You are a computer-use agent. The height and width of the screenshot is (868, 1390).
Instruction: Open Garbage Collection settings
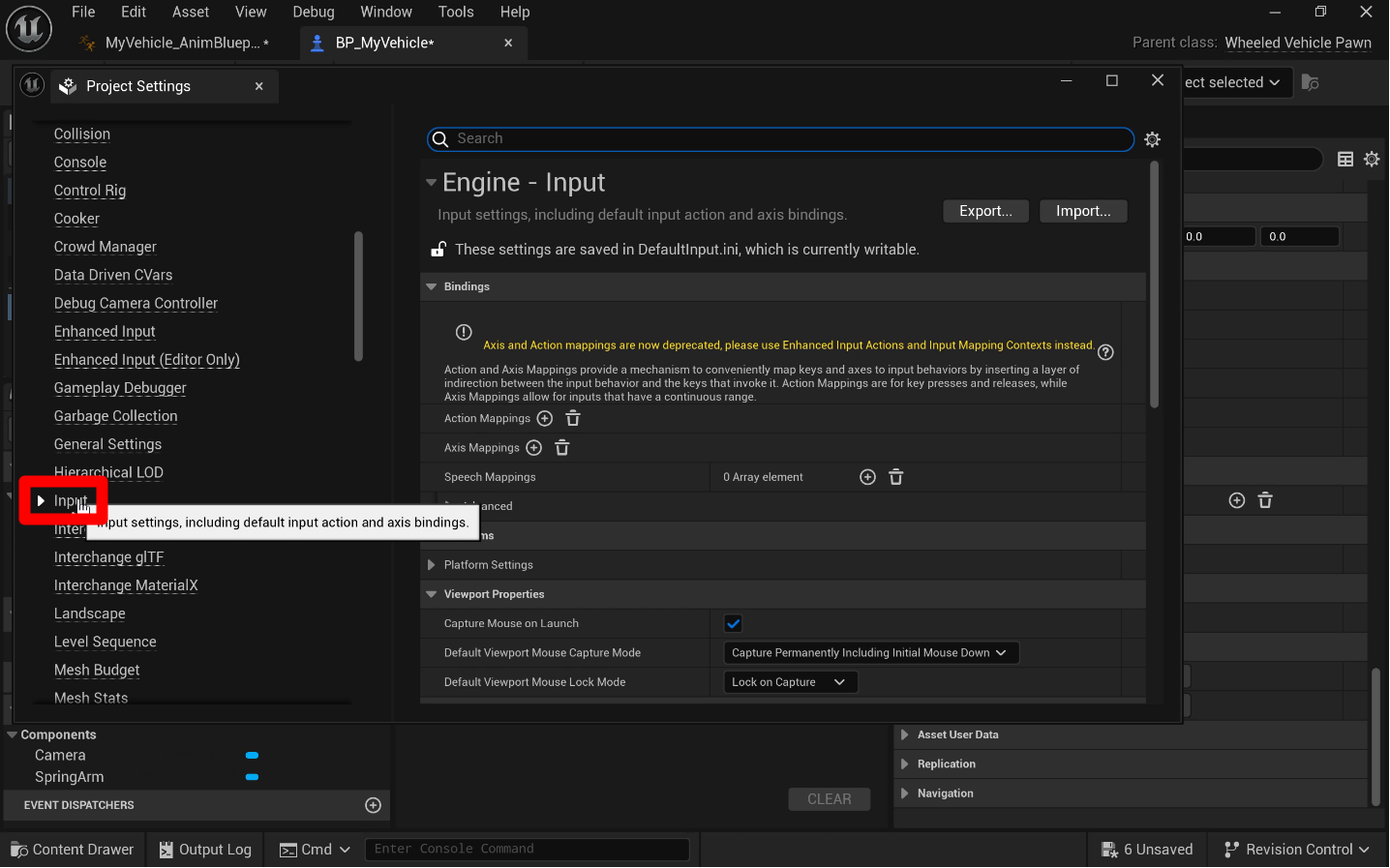coord(116,416)
